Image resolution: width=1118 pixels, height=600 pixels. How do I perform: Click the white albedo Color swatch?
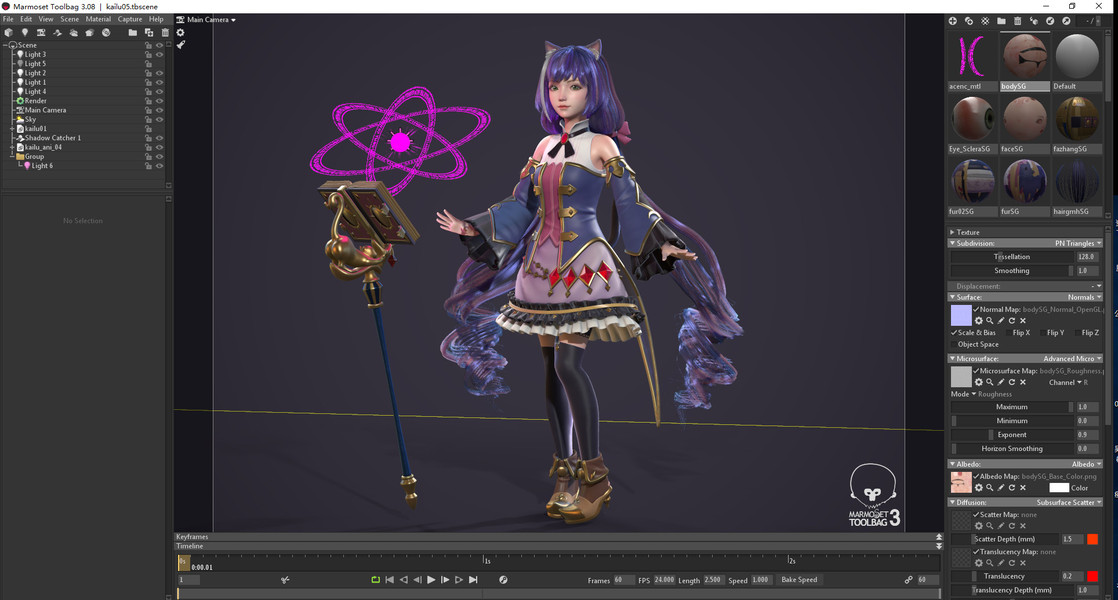click(x=1059, y=488)
